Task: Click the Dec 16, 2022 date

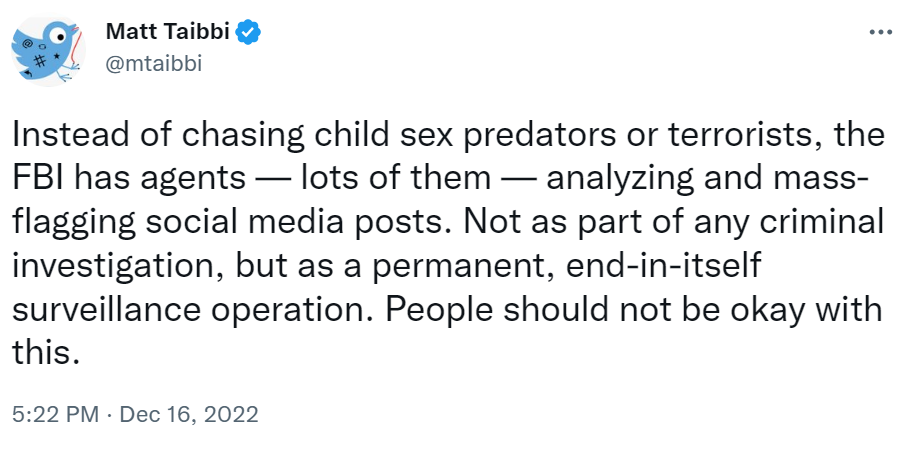Action: tap(189, 414)
